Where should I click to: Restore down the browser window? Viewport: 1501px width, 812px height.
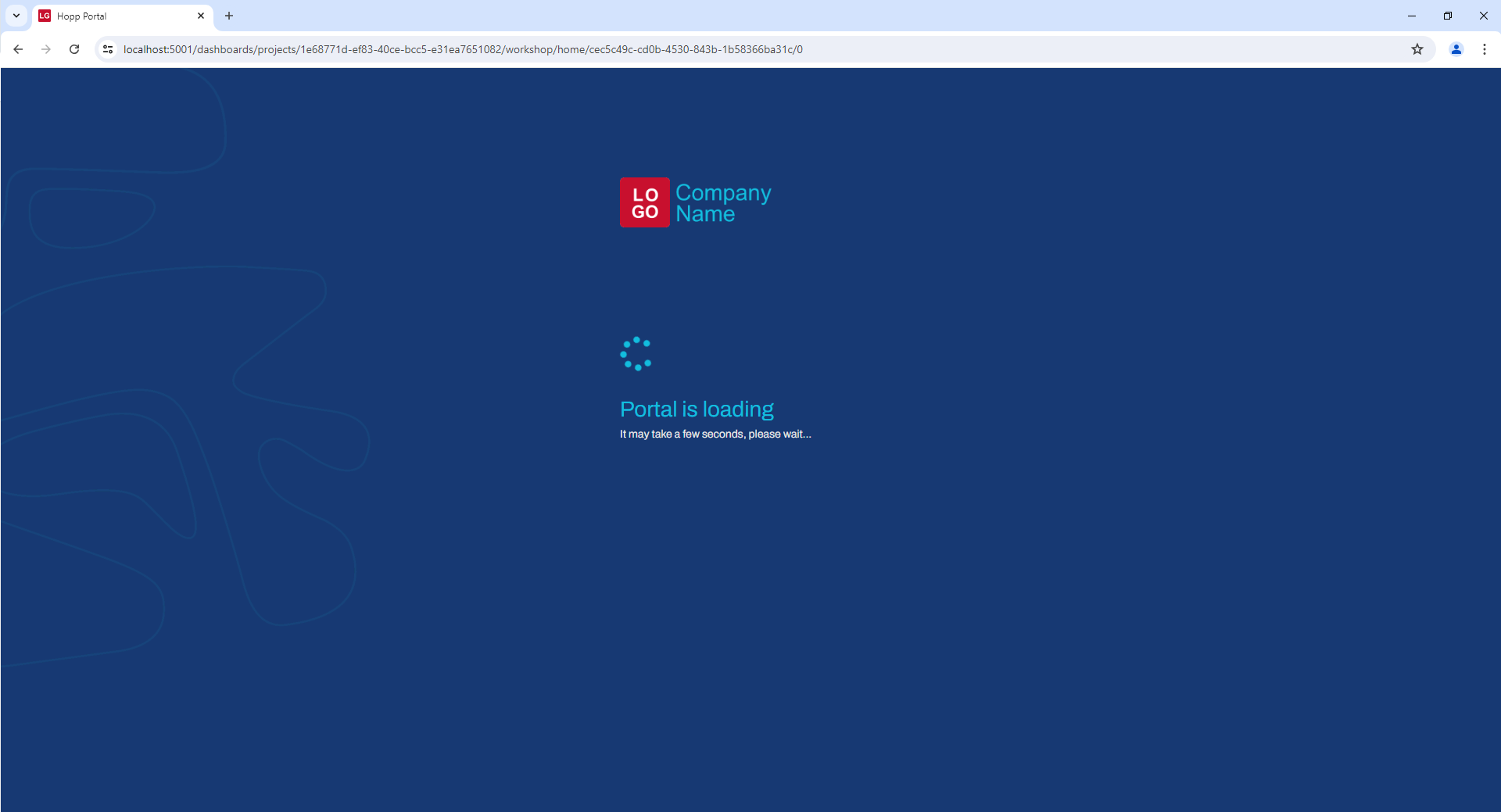pos(1448,16)
